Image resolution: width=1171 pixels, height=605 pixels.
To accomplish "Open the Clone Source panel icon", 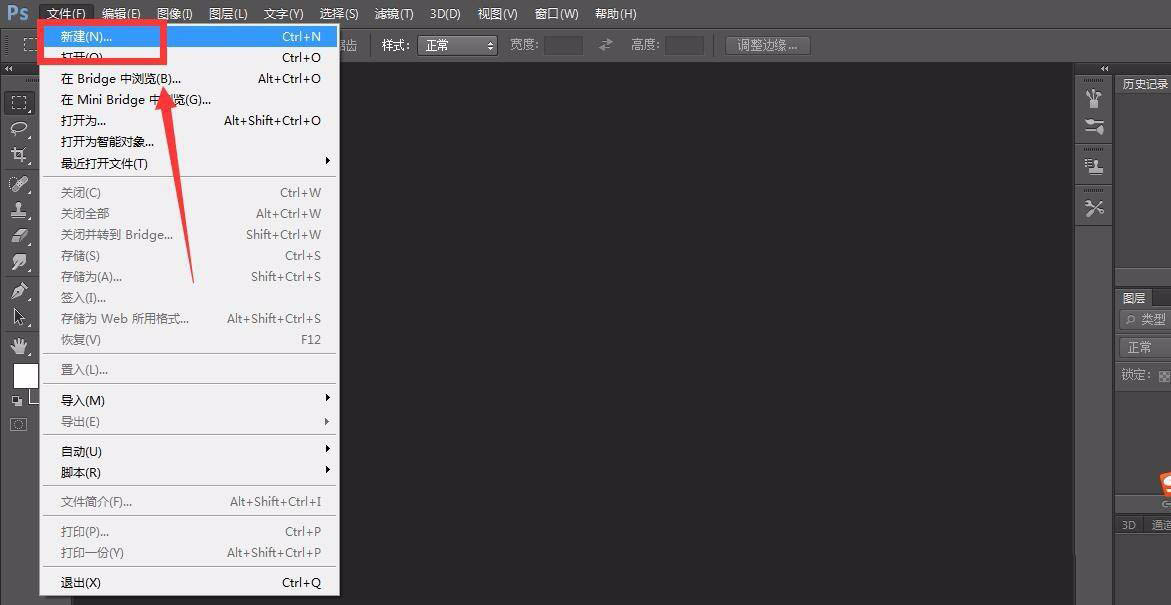I will coord(1094,167).
